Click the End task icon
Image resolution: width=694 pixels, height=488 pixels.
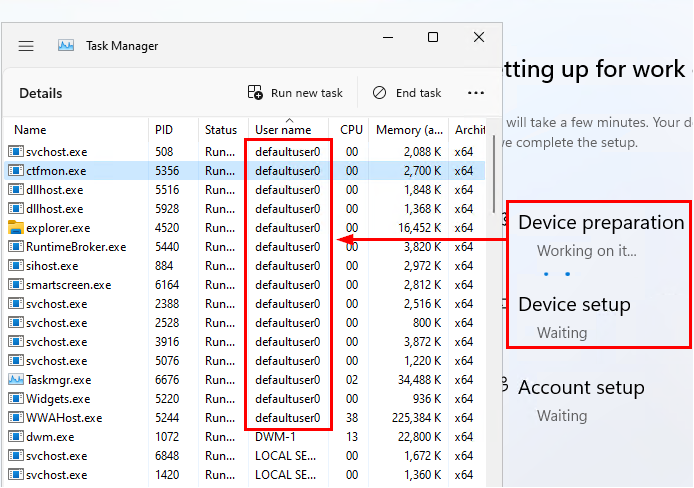(x=380, y=93)
